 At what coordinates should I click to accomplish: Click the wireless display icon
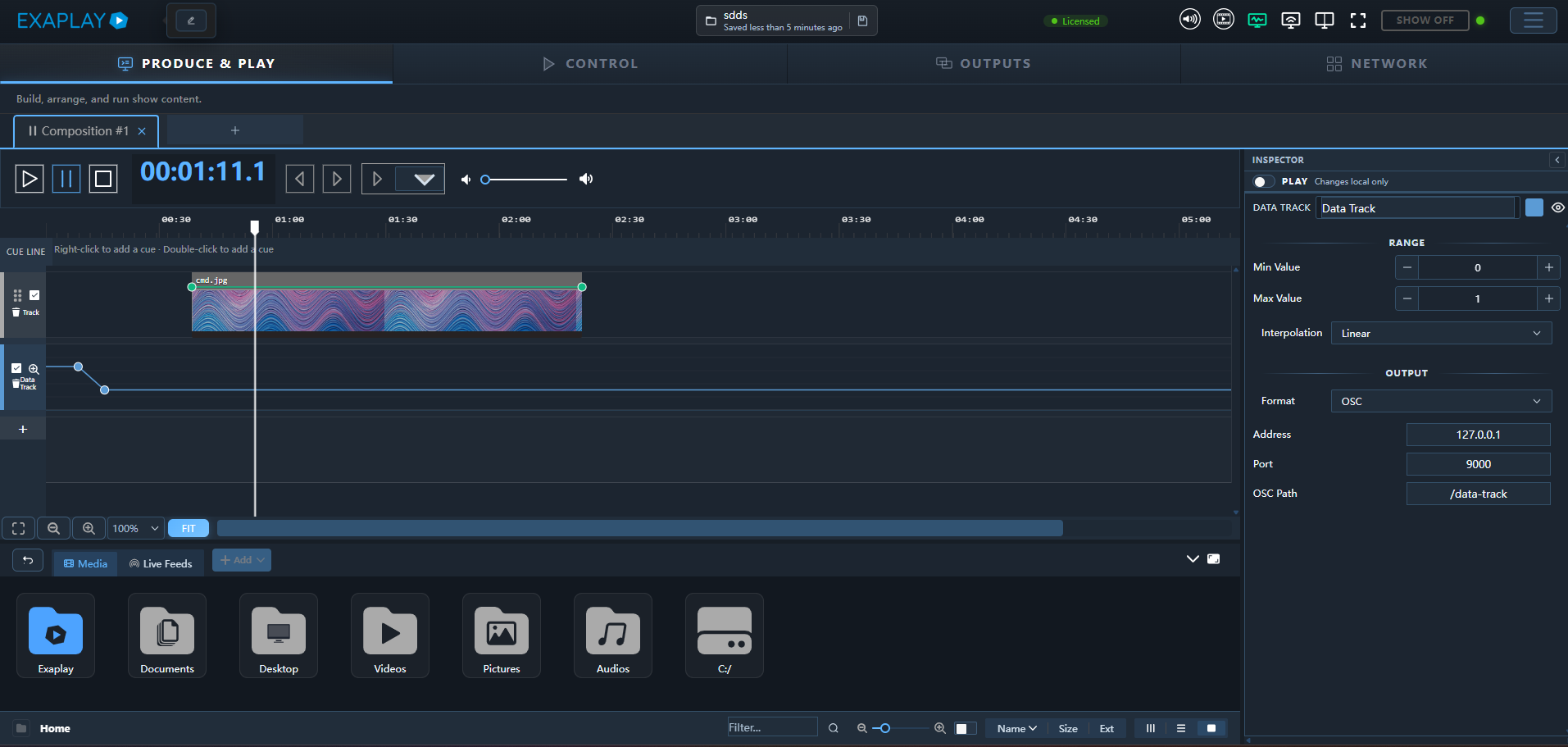click(x=1291, y=20)
